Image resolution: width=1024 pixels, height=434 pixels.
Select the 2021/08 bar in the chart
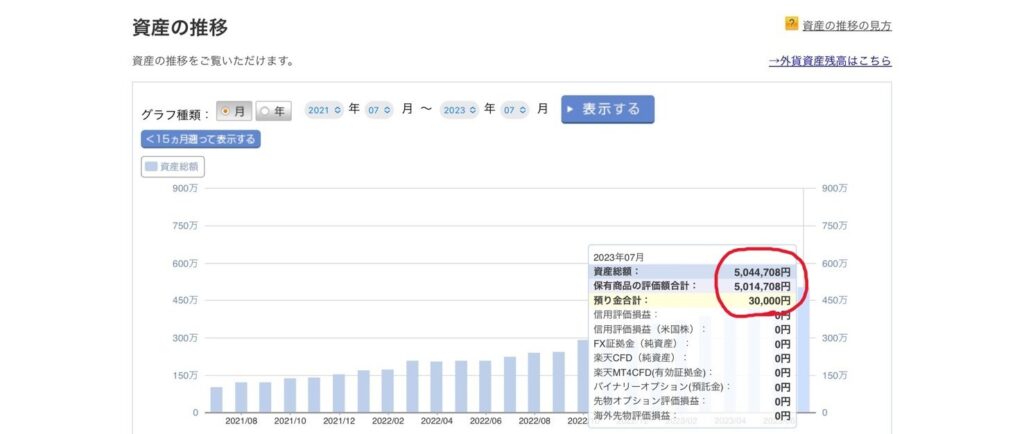pyautogui.click(x=241, y=397)
